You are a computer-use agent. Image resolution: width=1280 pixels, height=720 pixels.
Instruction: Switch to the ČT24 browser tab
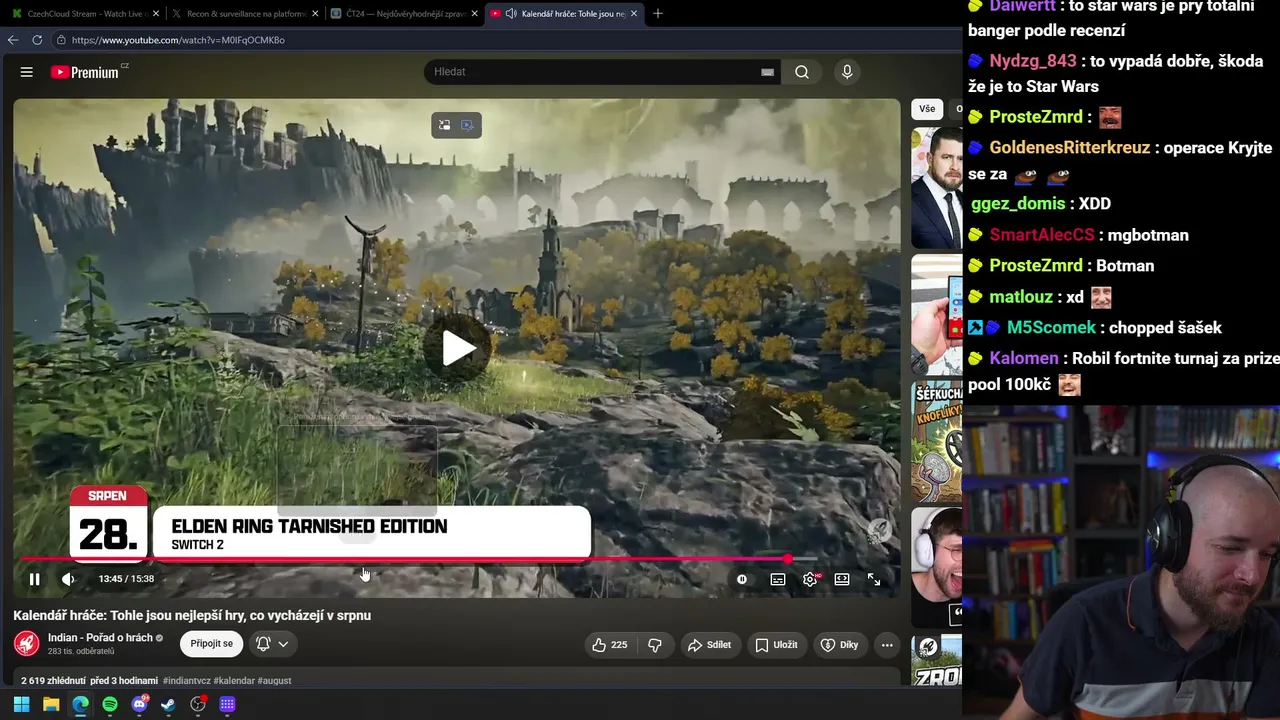pos(404,14)
